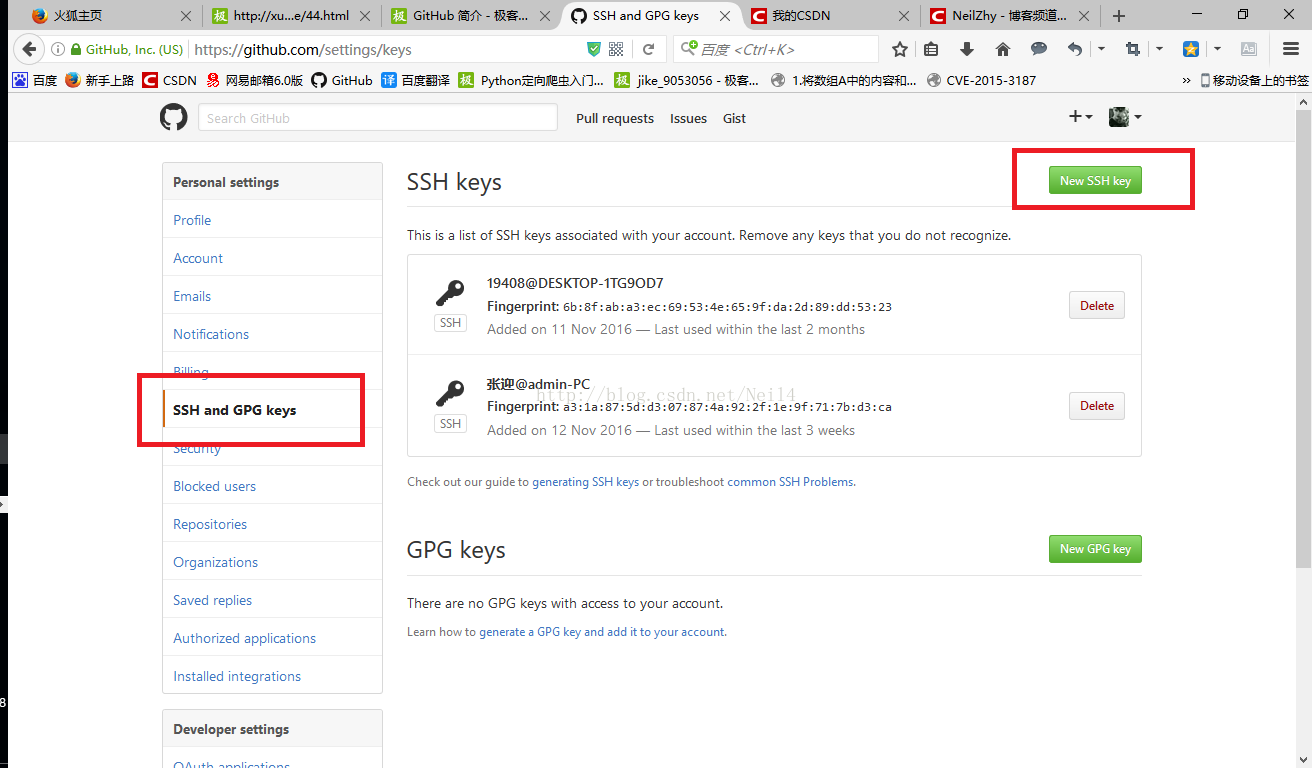Click the key icon of 张迎@admin-PC
The width and height of the screenshot is (1312, 768).
point(450,394)
